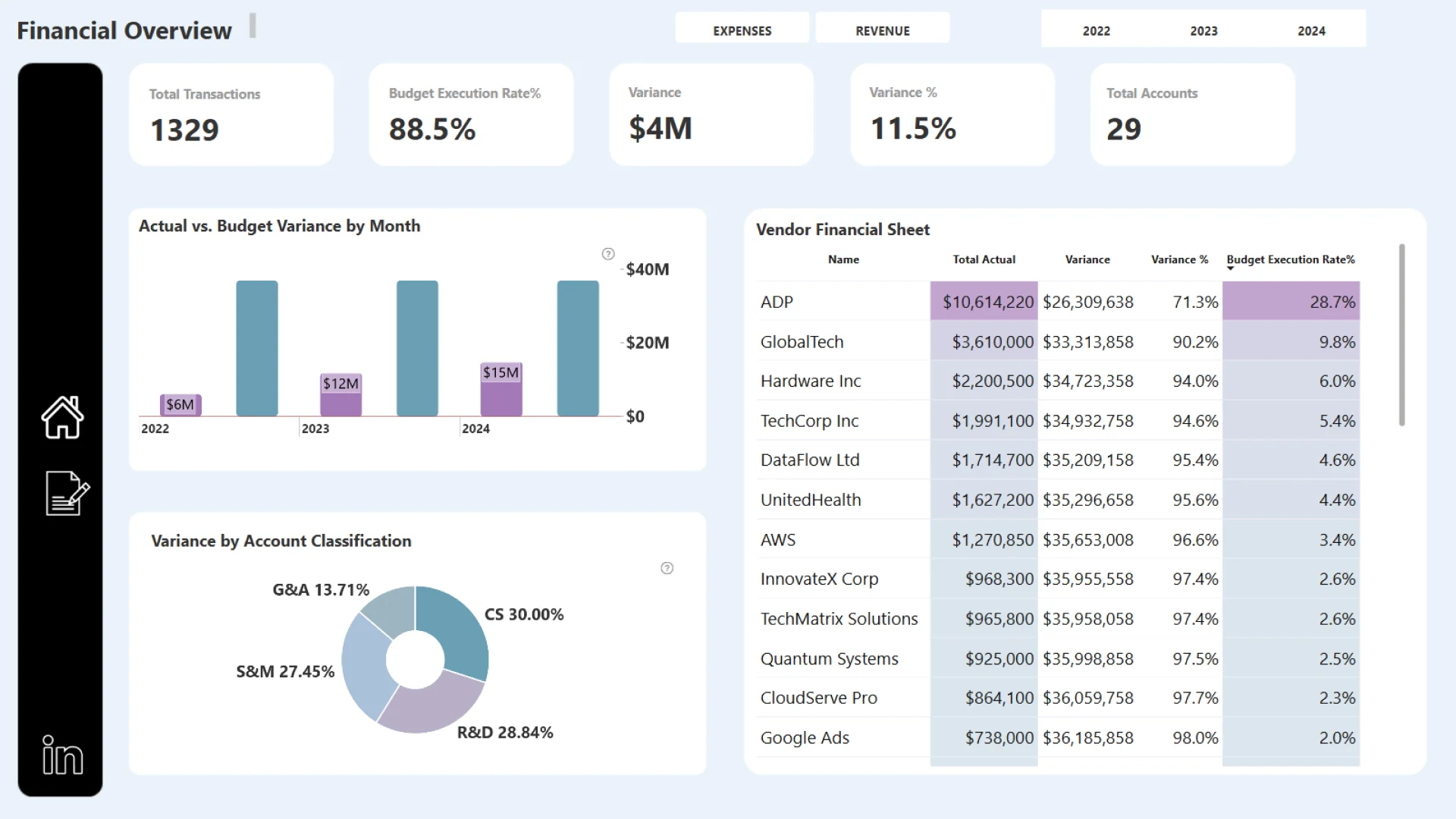Click help icon on account classification chart
This screenshot has width=1456, height=819.
pyautogui.click(x=667, y=568)
